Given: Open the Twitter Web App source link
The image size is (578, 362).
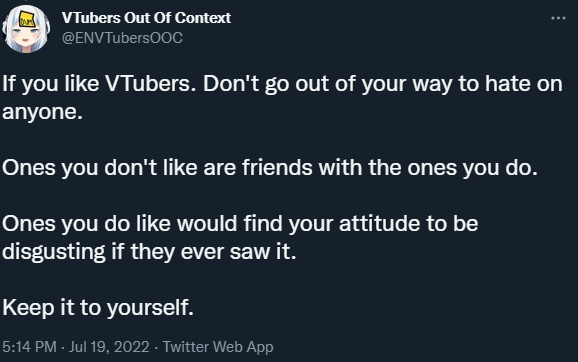Looking at the screenshot, I should (218, 347).
